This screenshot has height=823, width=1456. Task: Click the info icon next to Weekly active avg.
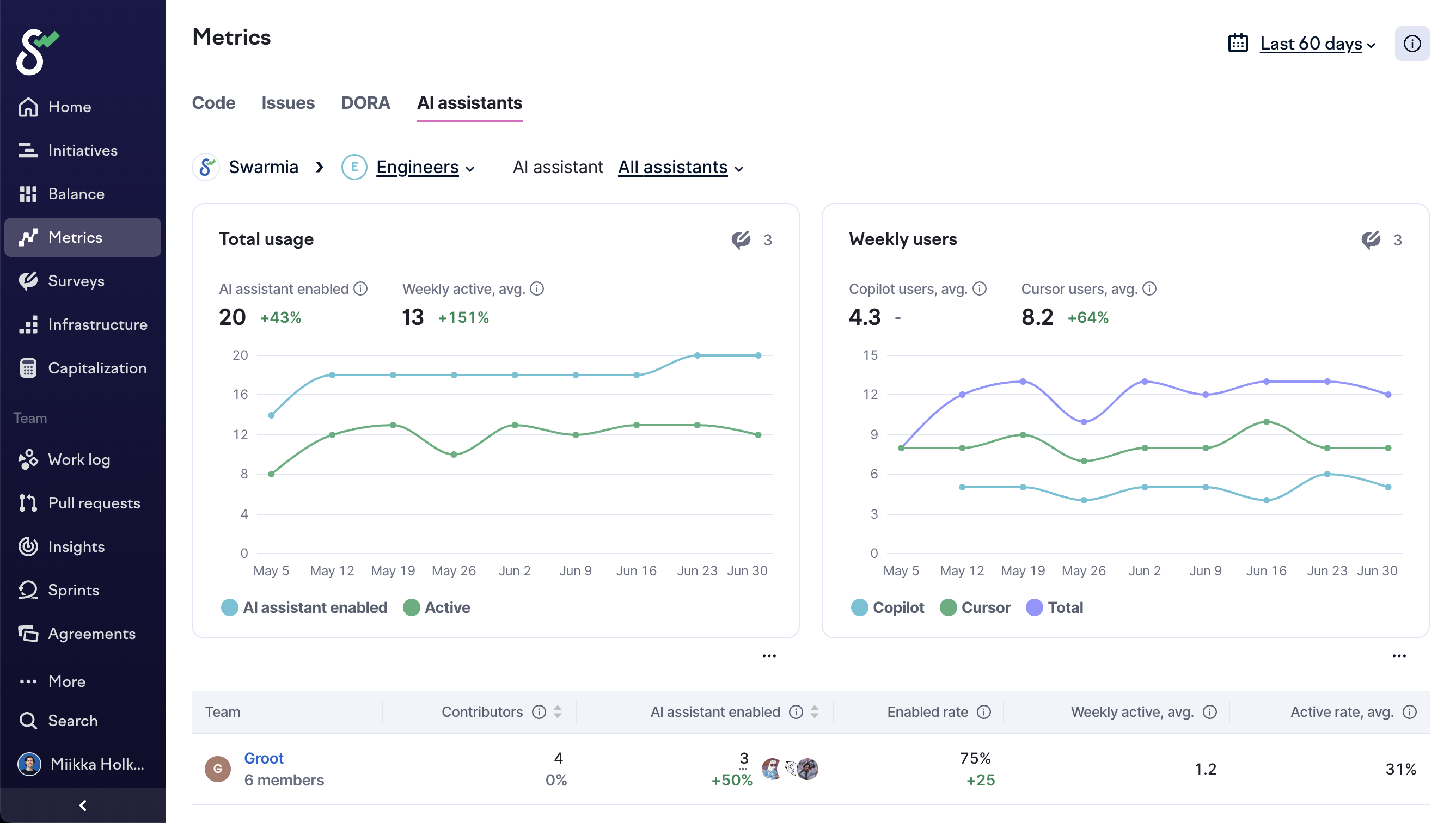click(536, 289)
